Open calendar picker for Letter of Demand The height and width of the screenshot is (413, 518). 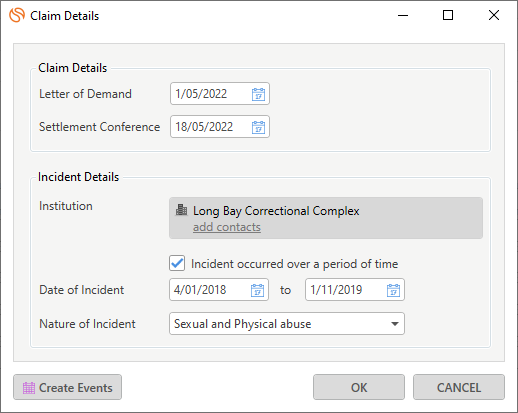point(258,94)
